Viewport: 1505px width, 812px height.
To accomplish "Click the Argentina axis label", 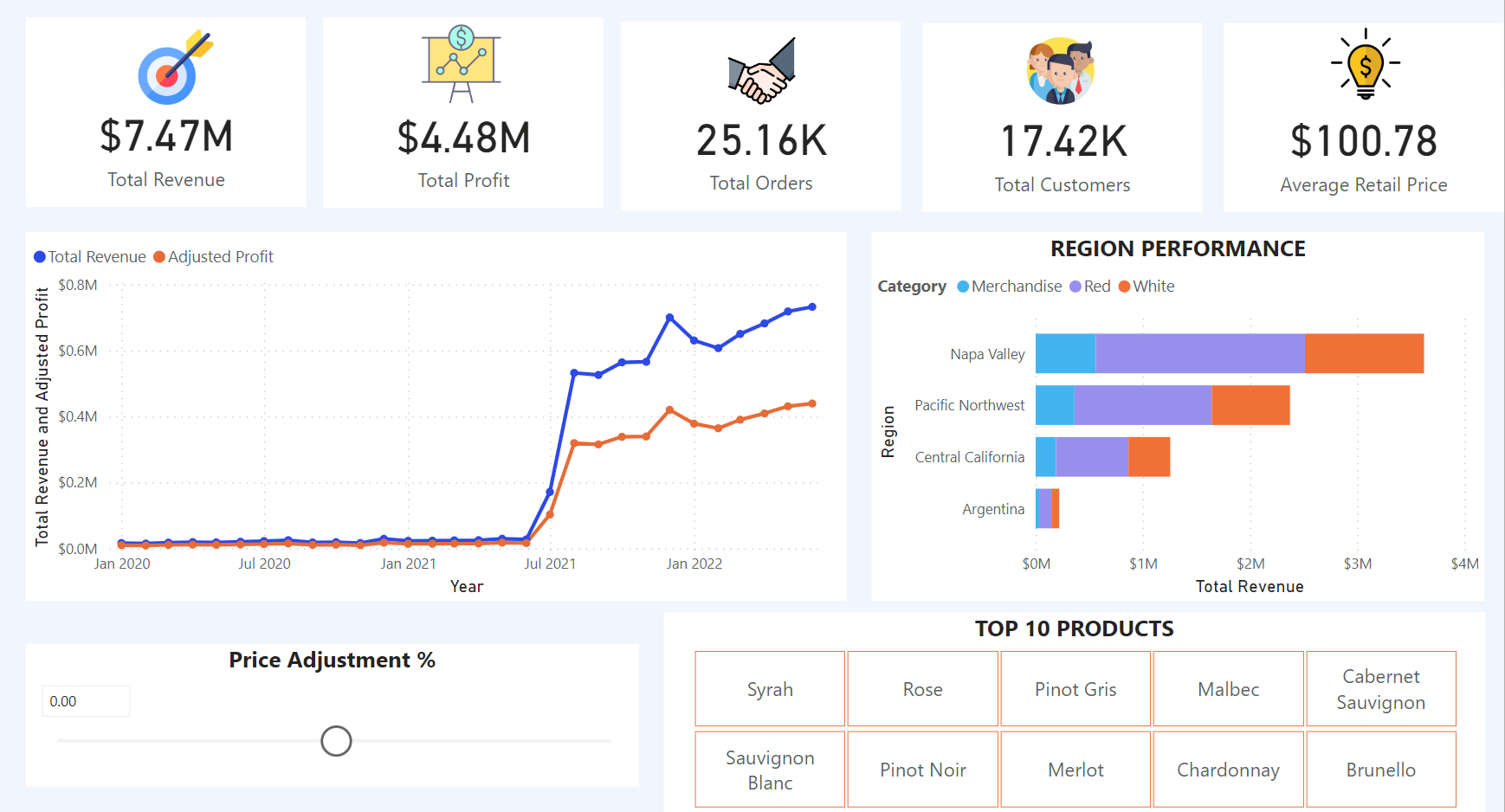I will tap(993, 509).
